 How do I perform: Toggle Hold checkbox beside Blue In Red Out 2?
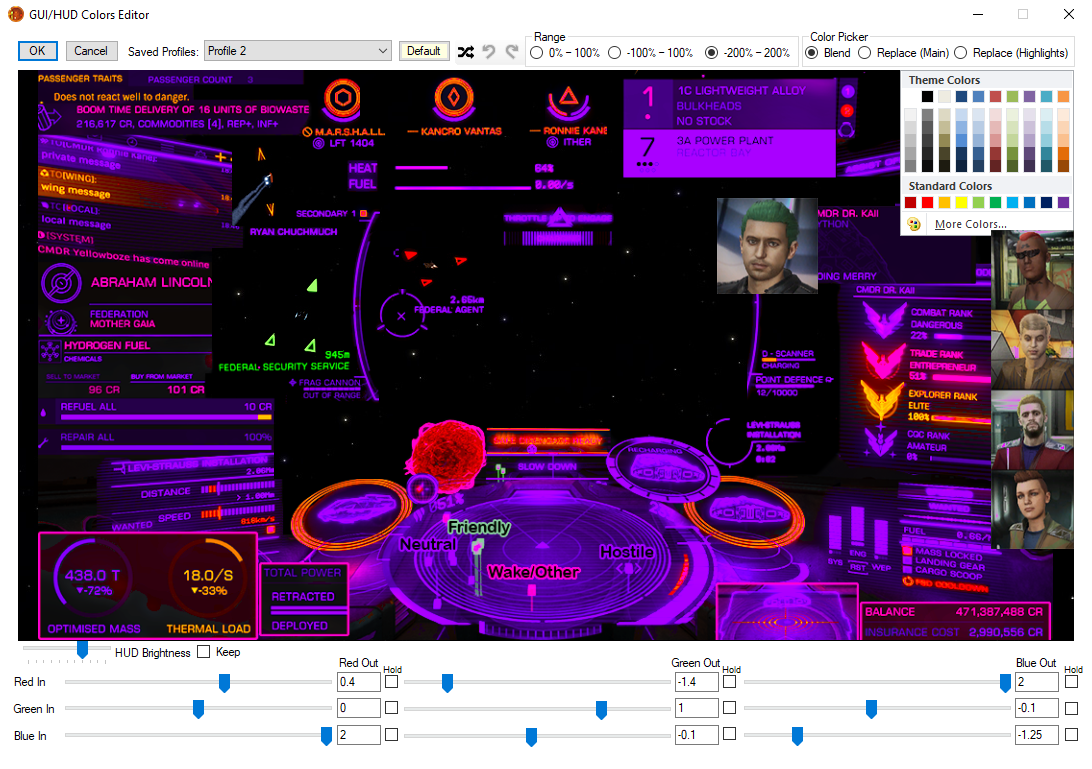coord(391,735)
